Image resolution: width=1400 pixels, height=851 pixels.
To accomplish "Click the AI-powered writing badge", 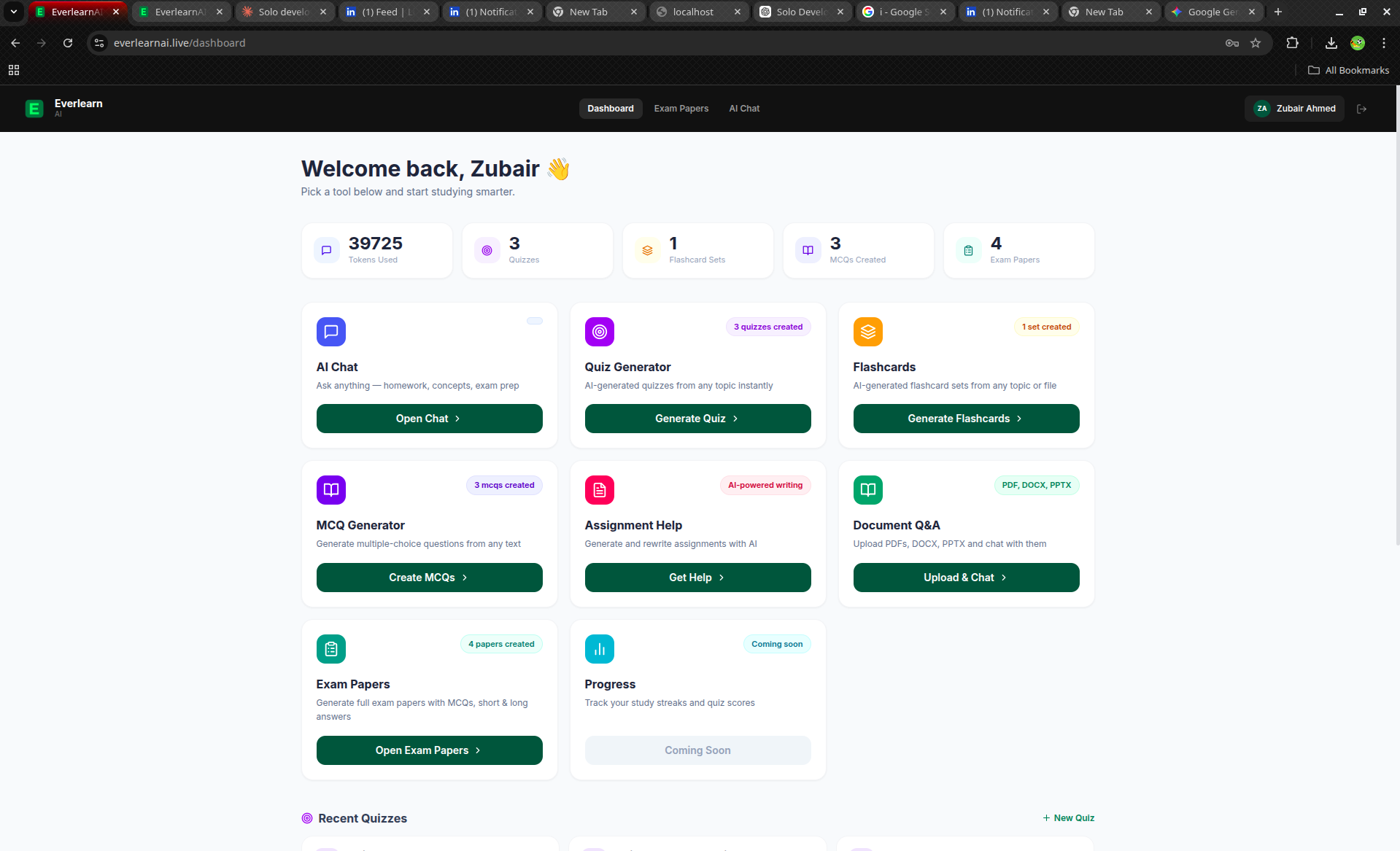I will [765, 485].
